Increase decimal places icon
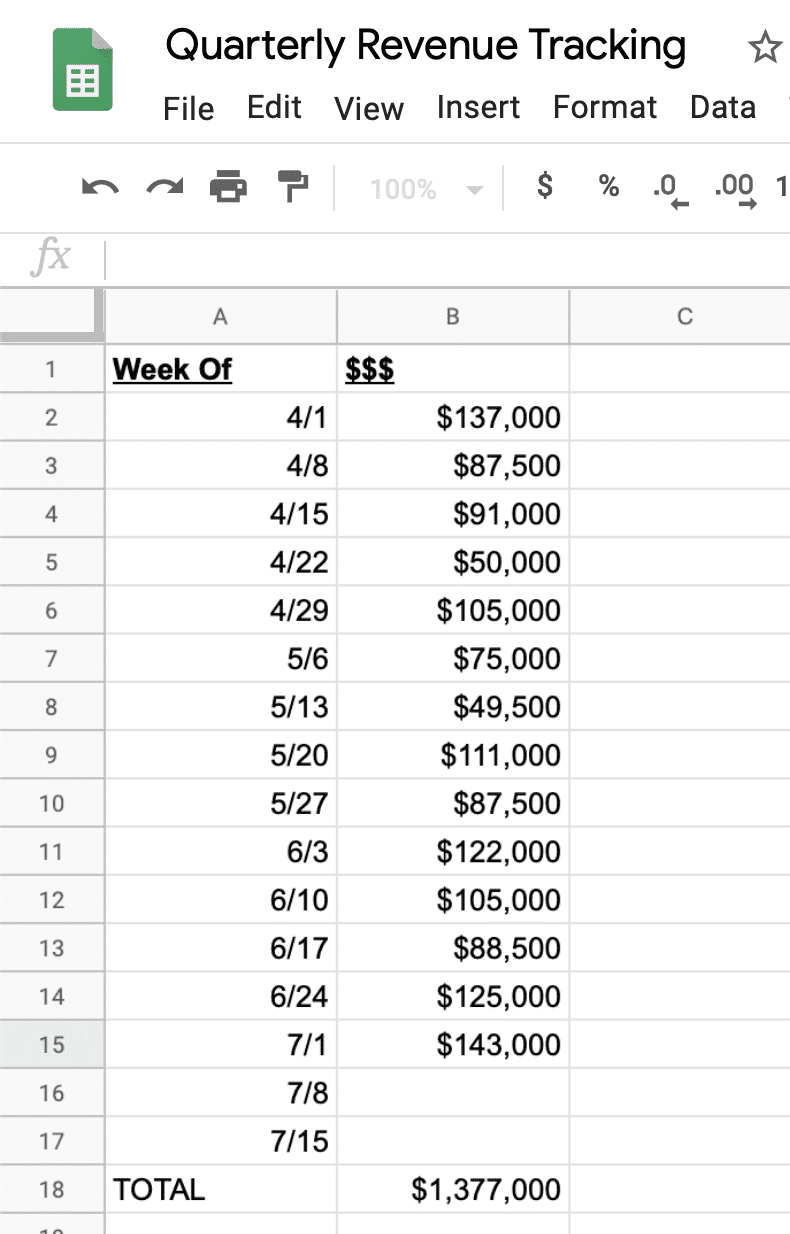Image resolution: width=790 pixels, height=1234 pixels. 735,189
